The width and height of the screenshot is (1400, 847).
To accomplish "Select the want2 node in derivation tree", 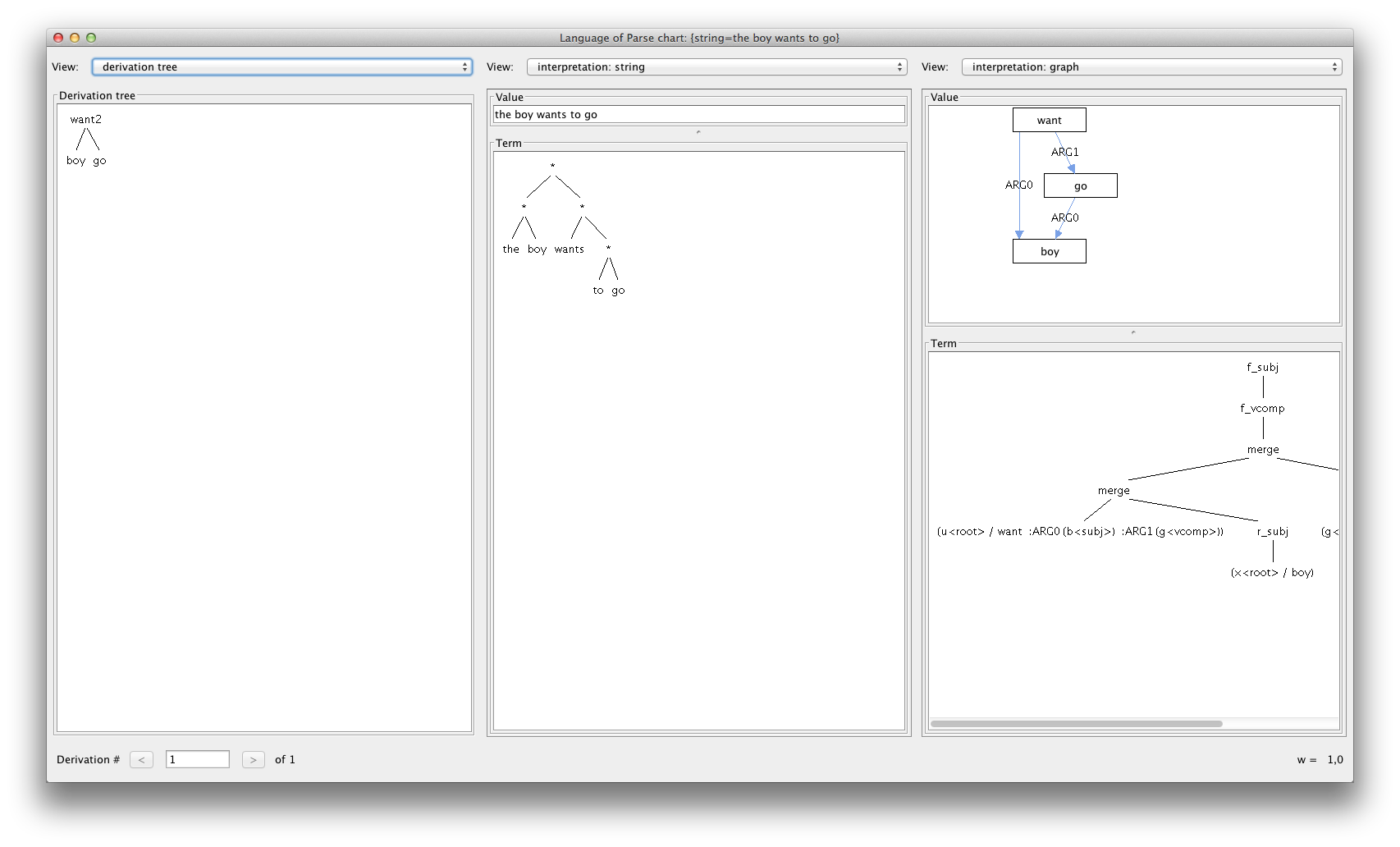I will (85, 119).
